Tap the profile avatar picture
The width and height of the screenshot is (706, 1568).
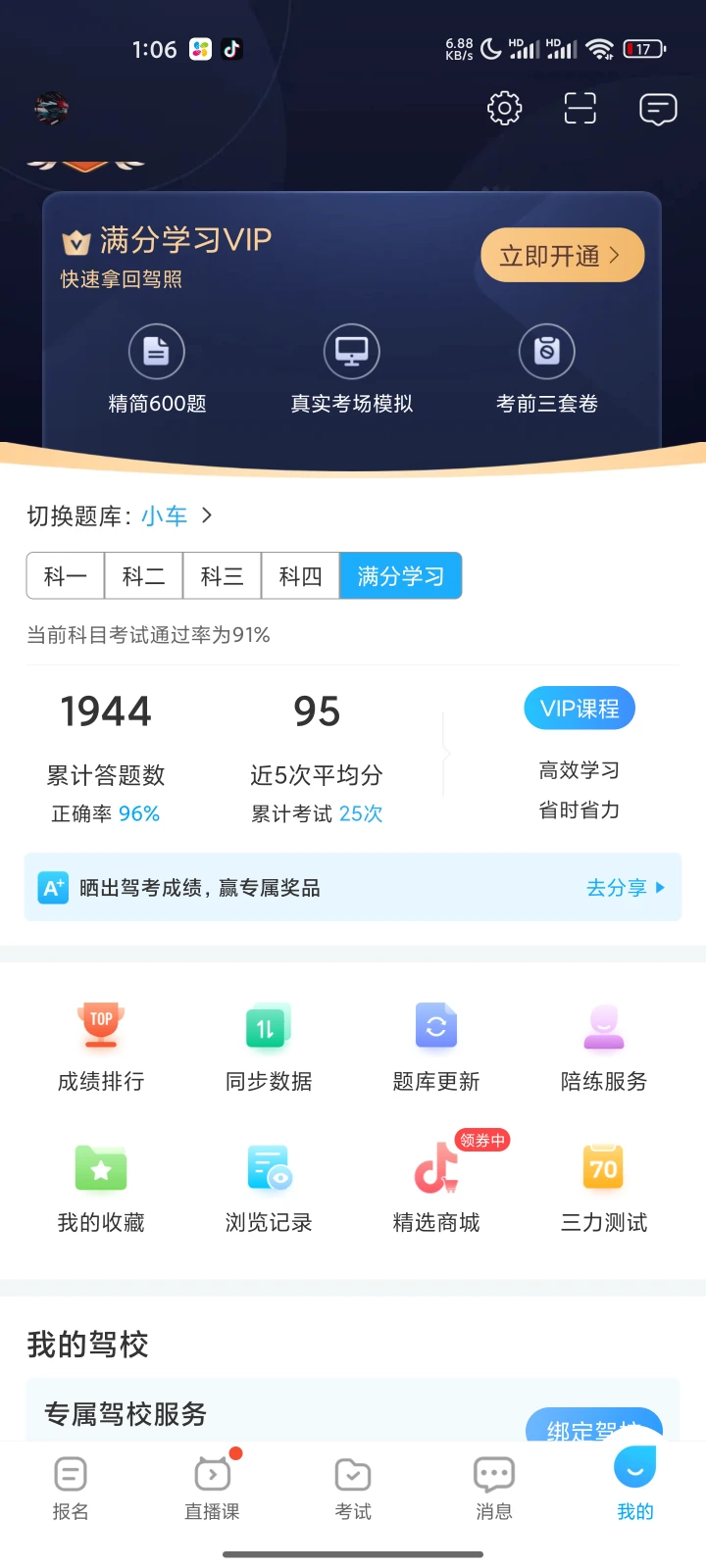51,109
